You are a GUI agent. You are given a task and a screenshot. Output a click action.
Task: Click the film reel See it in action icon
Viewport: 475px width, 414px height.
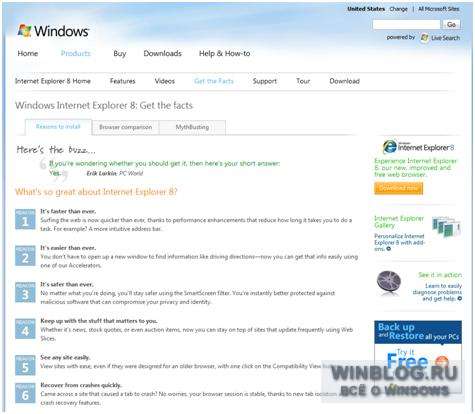coord(389,283)
